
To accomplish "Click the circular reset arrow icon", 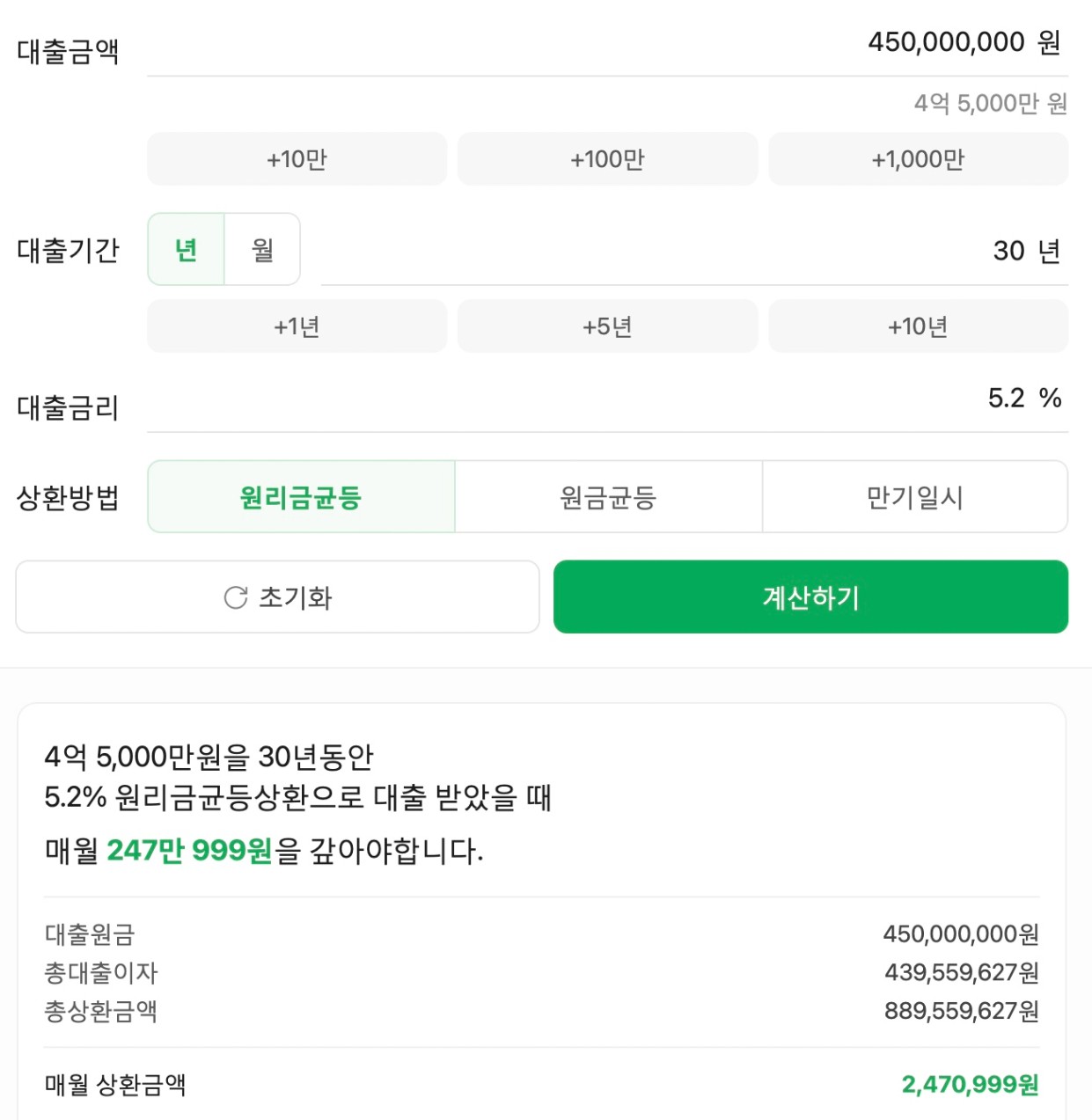I will point(236,598).
